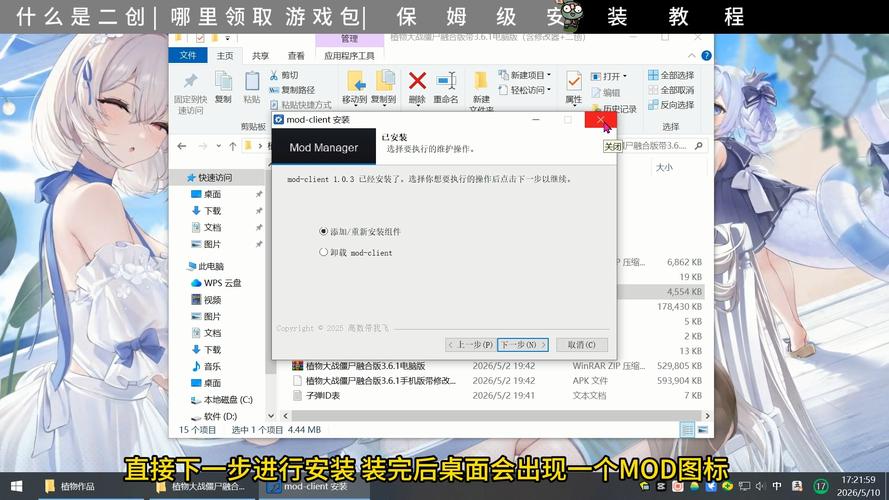Click the network tray icon
Image resolution: width=889 pixels, height=500 pixels.
click(744, 486)
